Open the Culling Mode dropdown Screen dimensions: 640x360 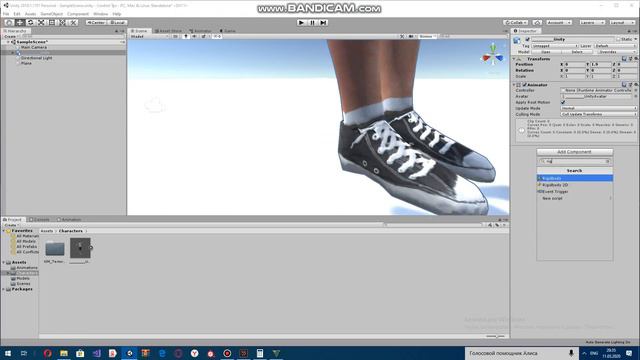[x=599, y=114]
